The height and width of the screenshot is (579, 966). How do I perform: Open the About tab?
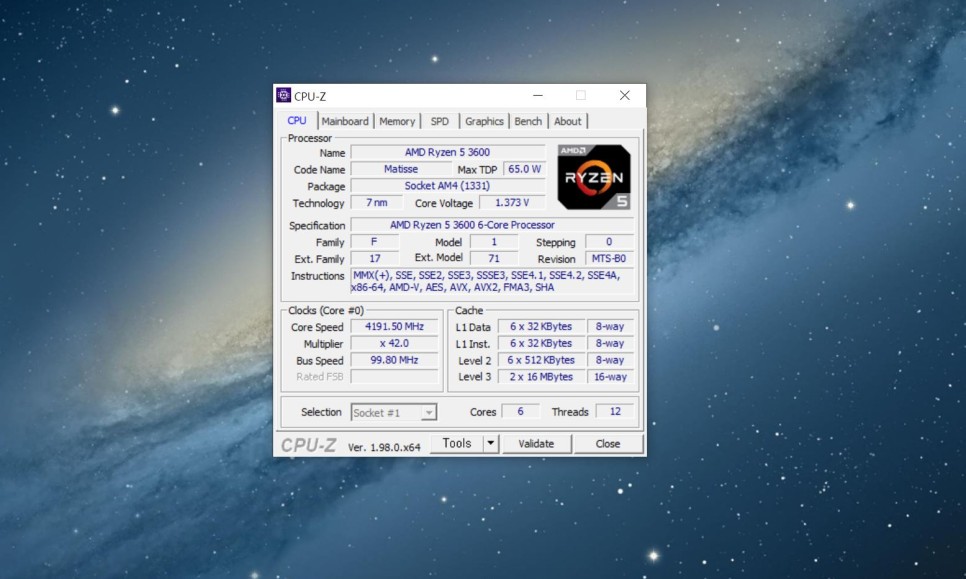point(567,121)
